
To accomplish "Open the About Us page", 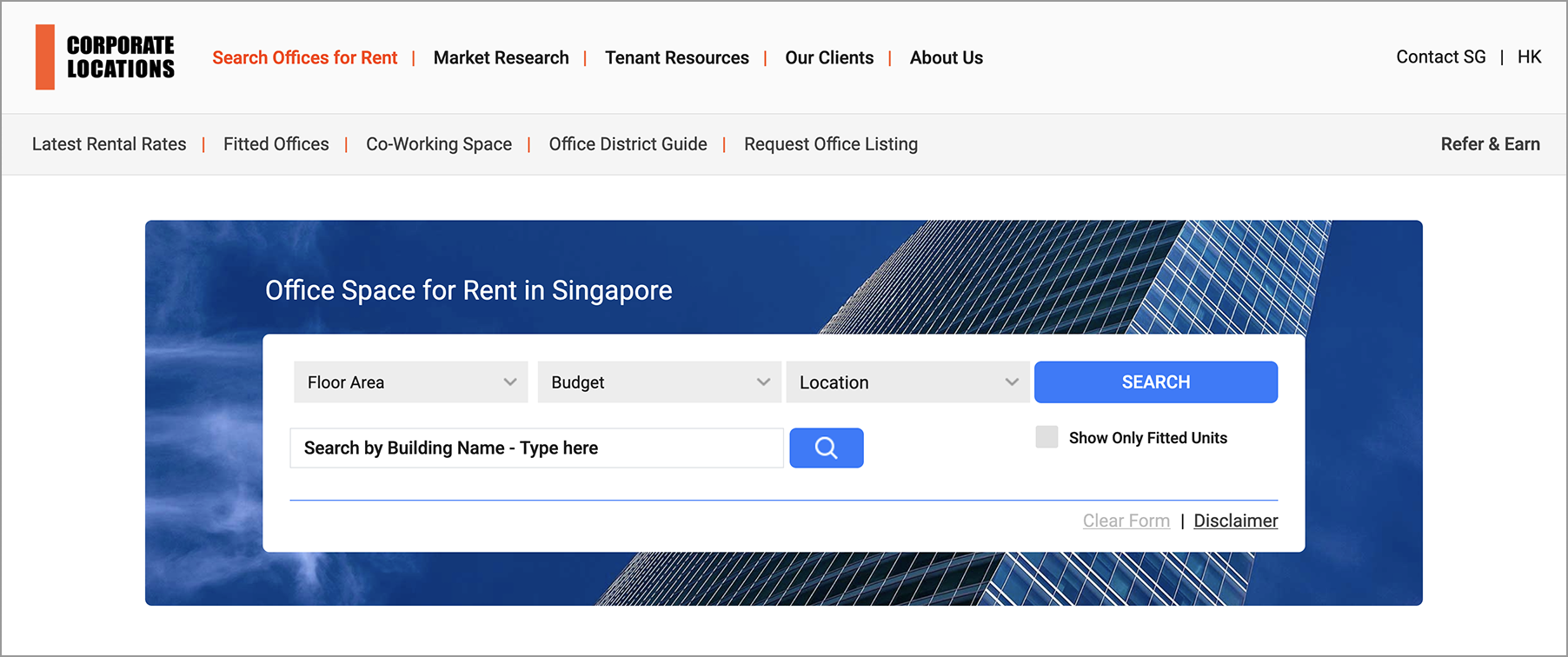I will [x=947, y=57].
